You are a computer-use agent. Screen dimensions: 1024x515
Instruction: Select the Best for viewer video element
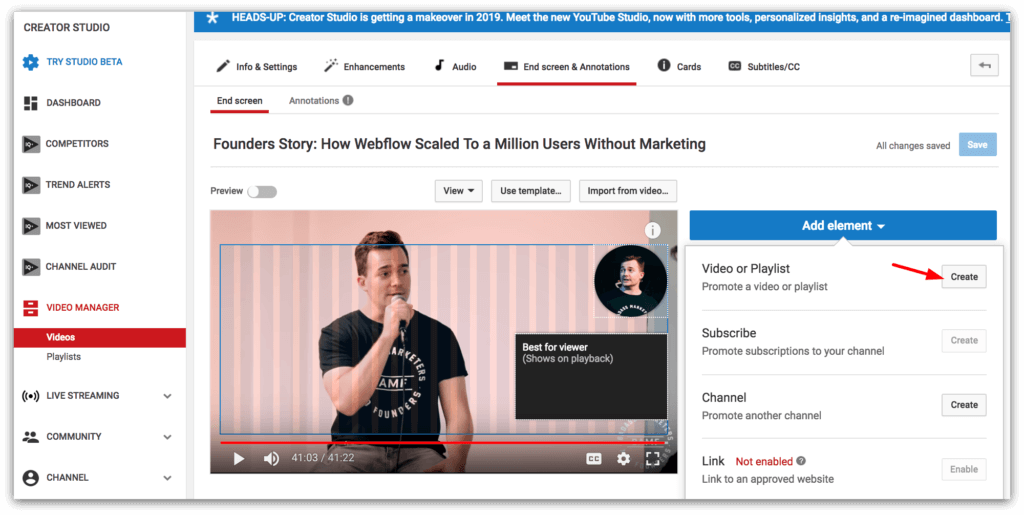[x=591, y=377]
